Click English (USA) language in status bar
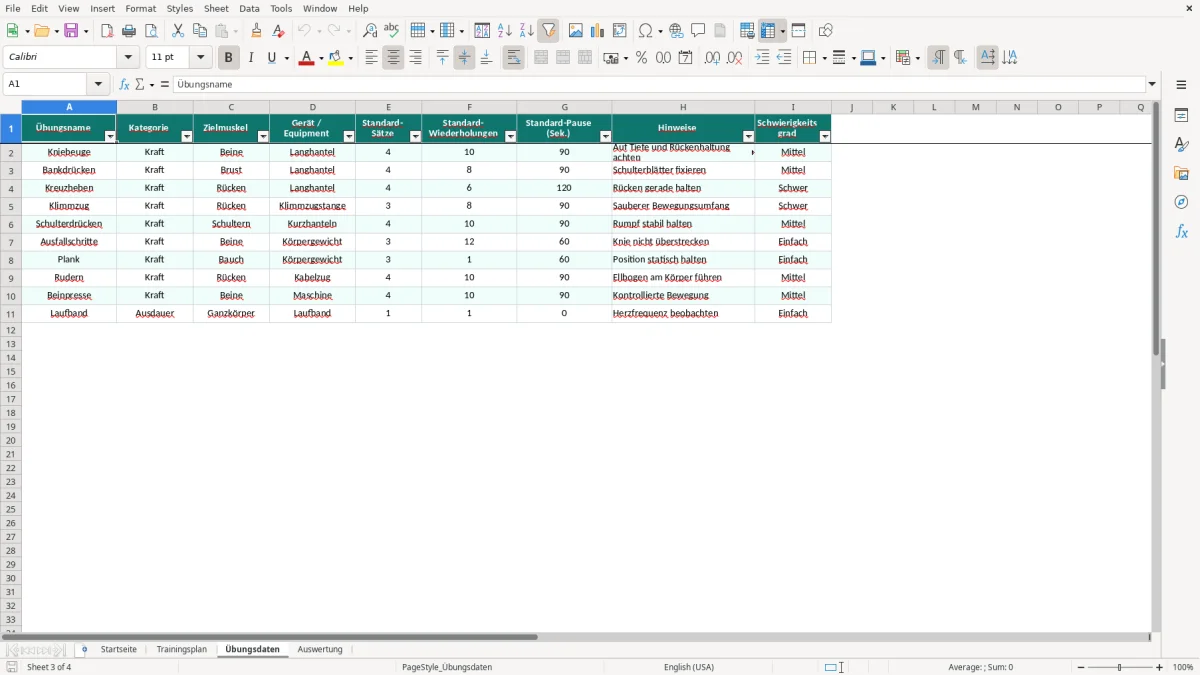 click(x=689, y=667)
